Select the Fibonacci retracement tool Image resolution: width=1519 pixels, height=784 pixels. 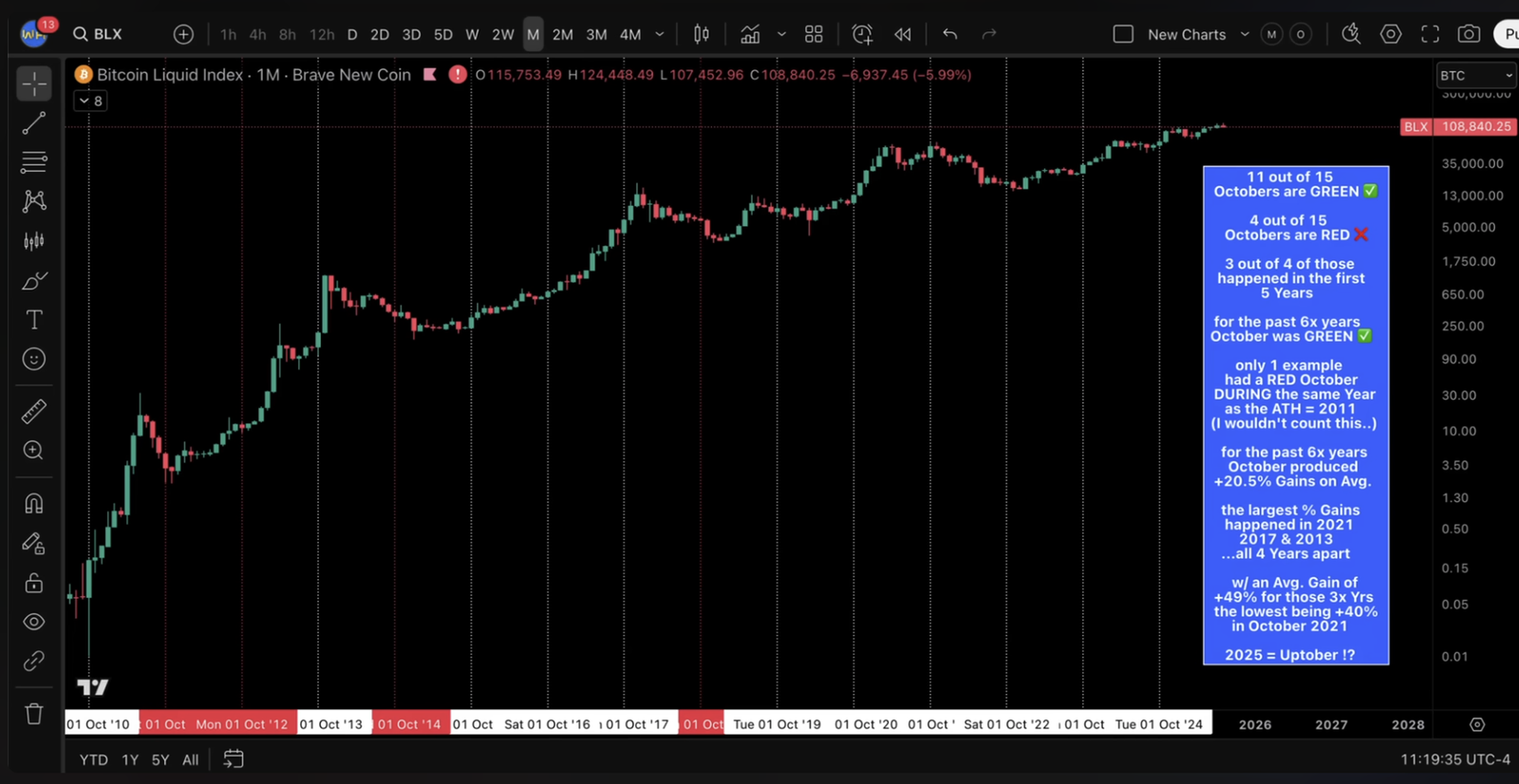34,162
